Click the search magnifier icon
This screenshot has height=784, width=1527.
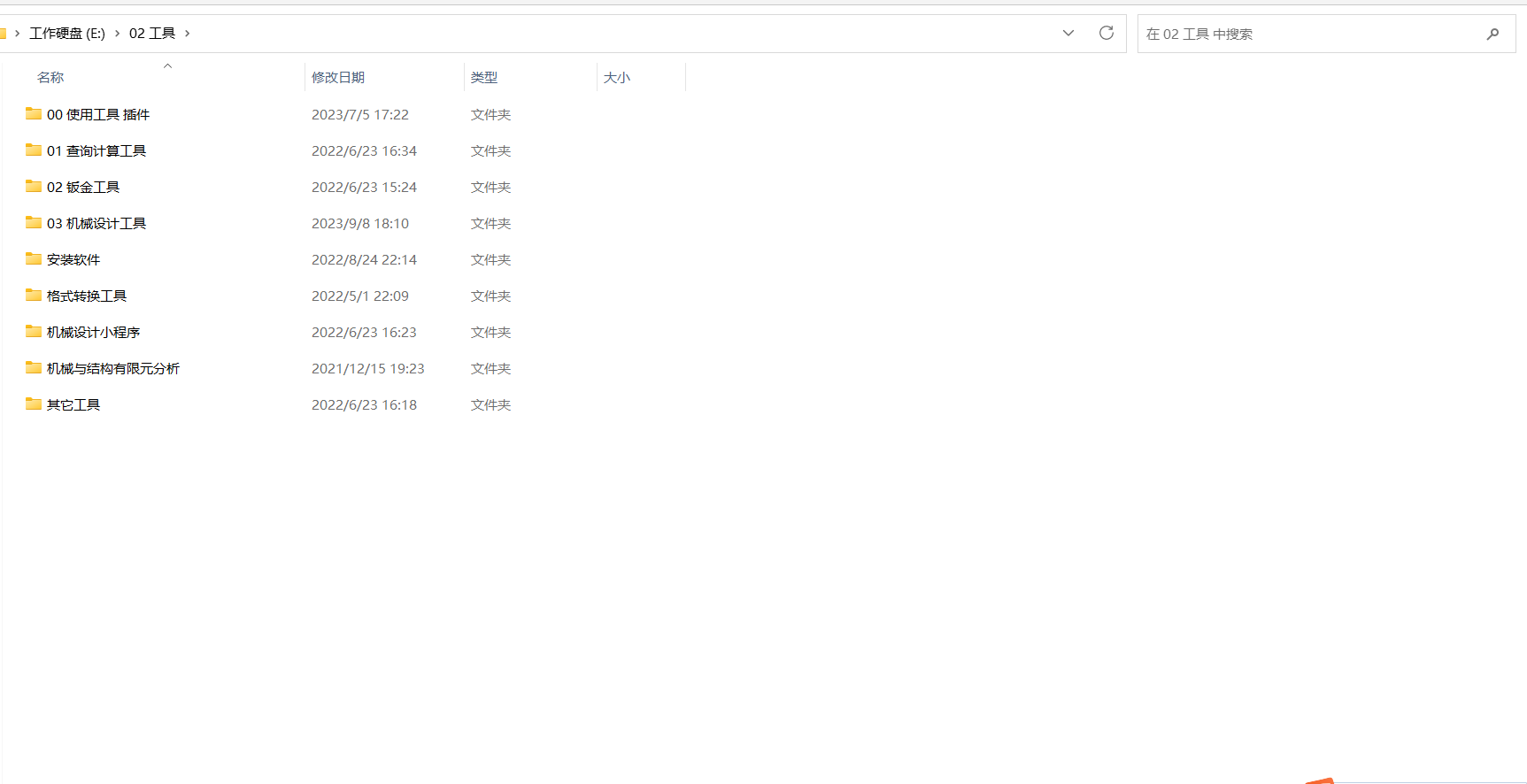tap(1492, 34)
